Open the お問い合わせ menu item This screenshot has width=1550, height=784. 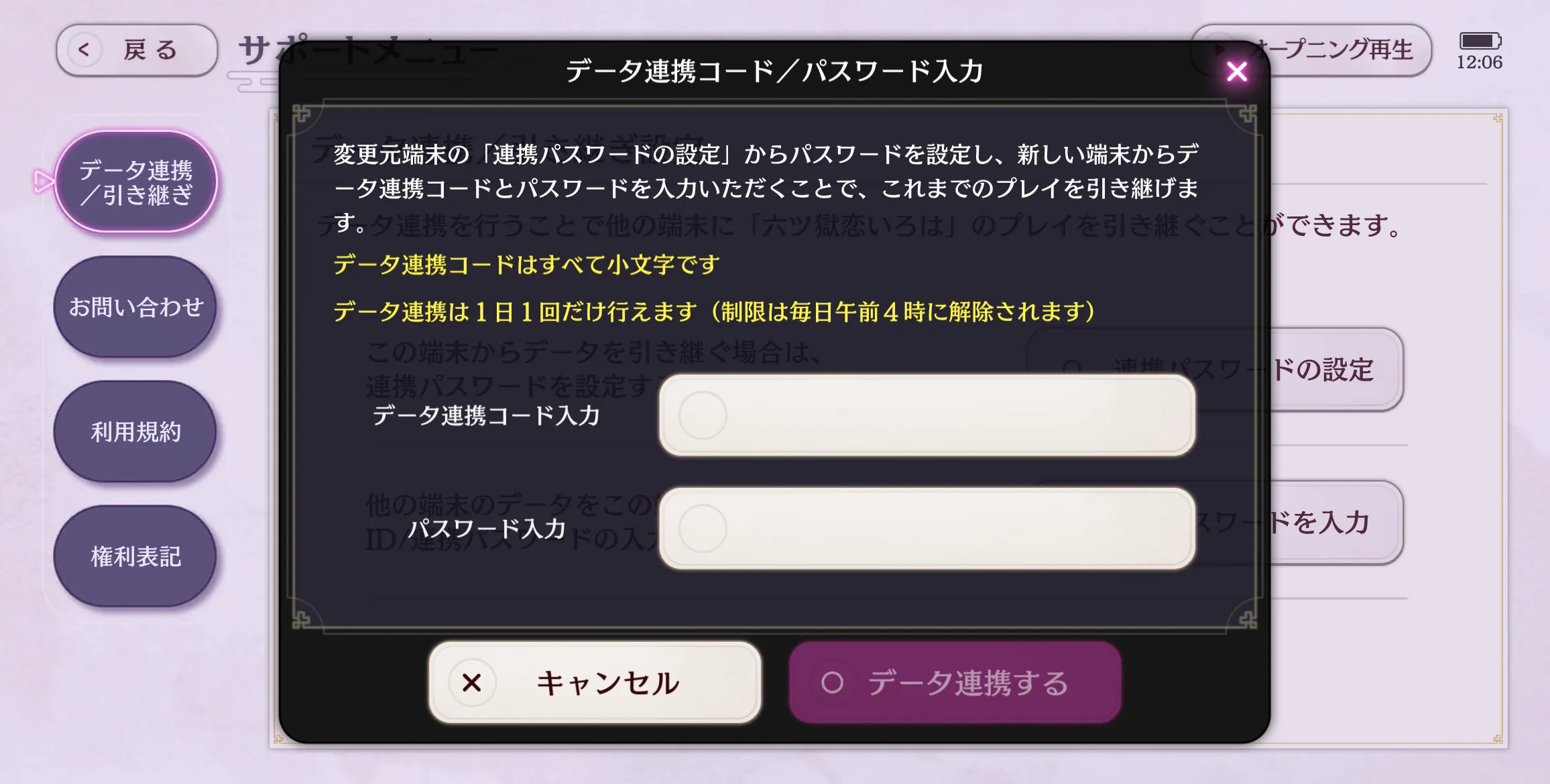136,307
